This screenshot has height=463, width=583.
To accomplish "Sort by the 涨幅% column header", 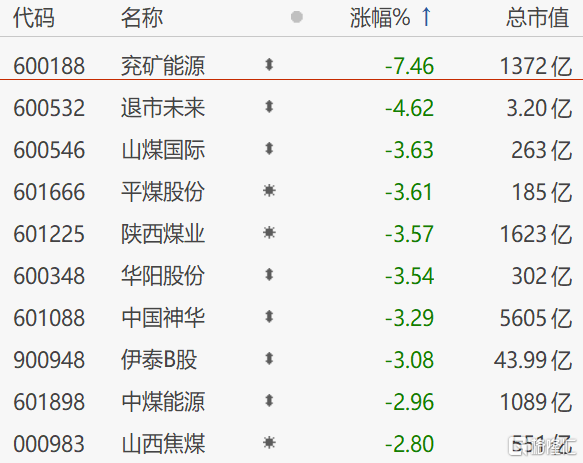I will coord(380,17).
